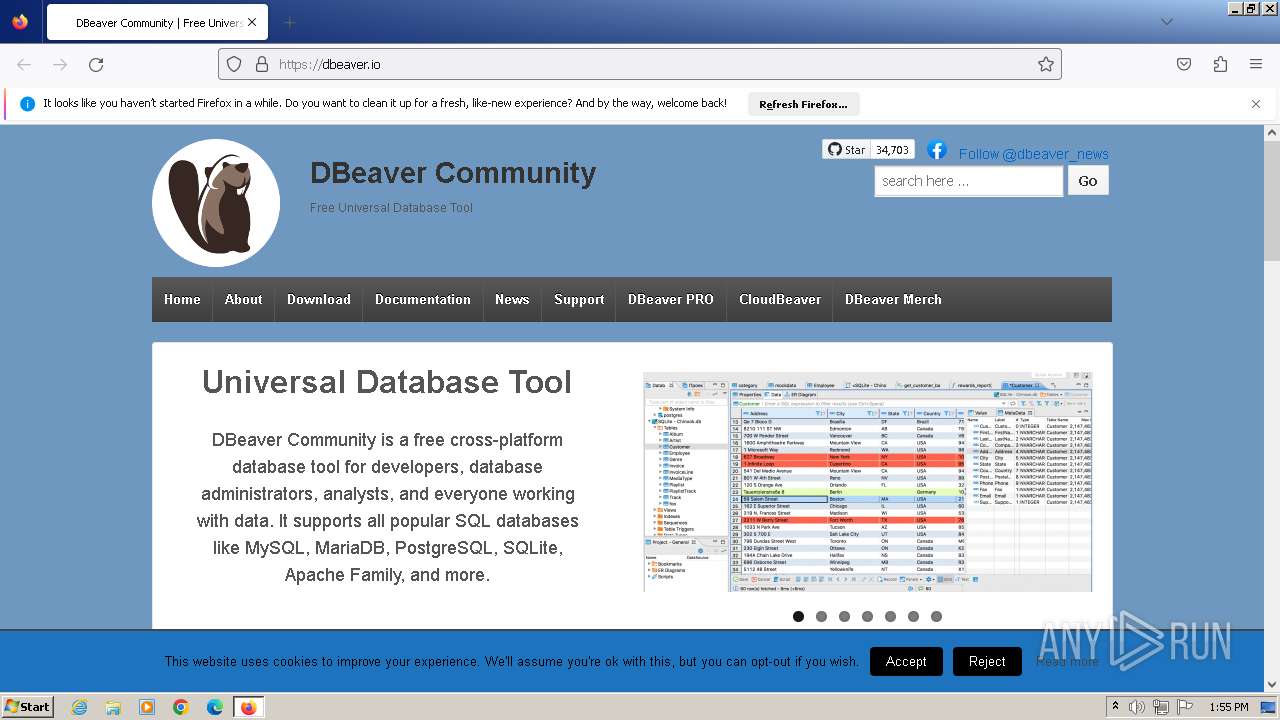The width and height of the screenshot is (1280, 720).
Task: Click the Go search button
Action: tap(1088, 181)
